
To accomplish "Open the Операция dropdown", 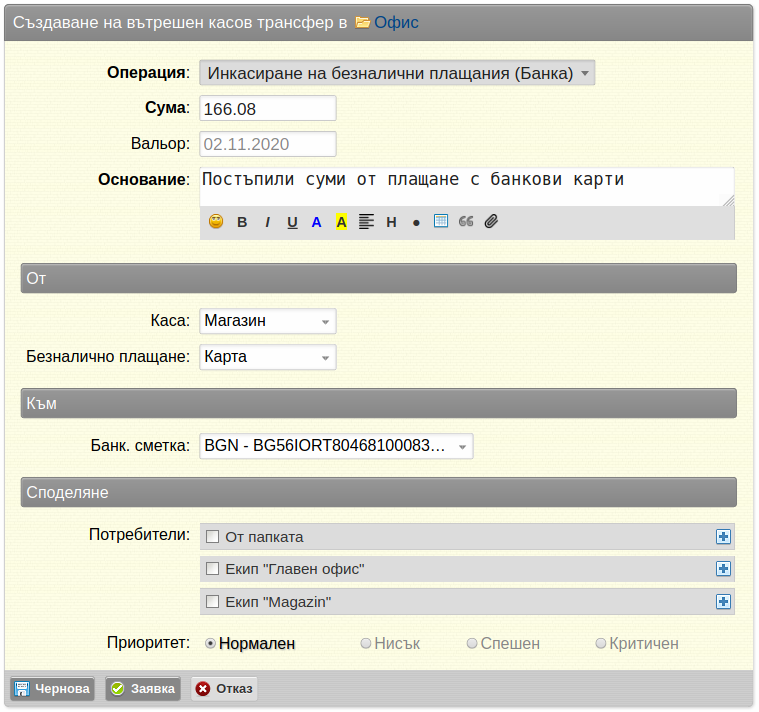I will [x=397, y=73].
